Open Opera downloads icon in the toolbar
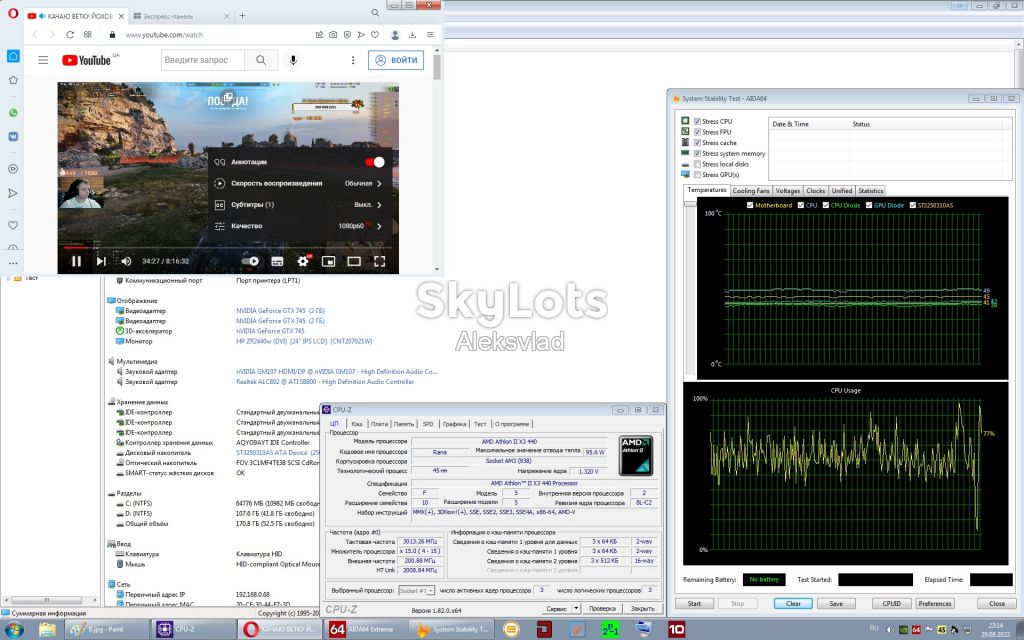The image size is (1024, 640). click(413, 35)
